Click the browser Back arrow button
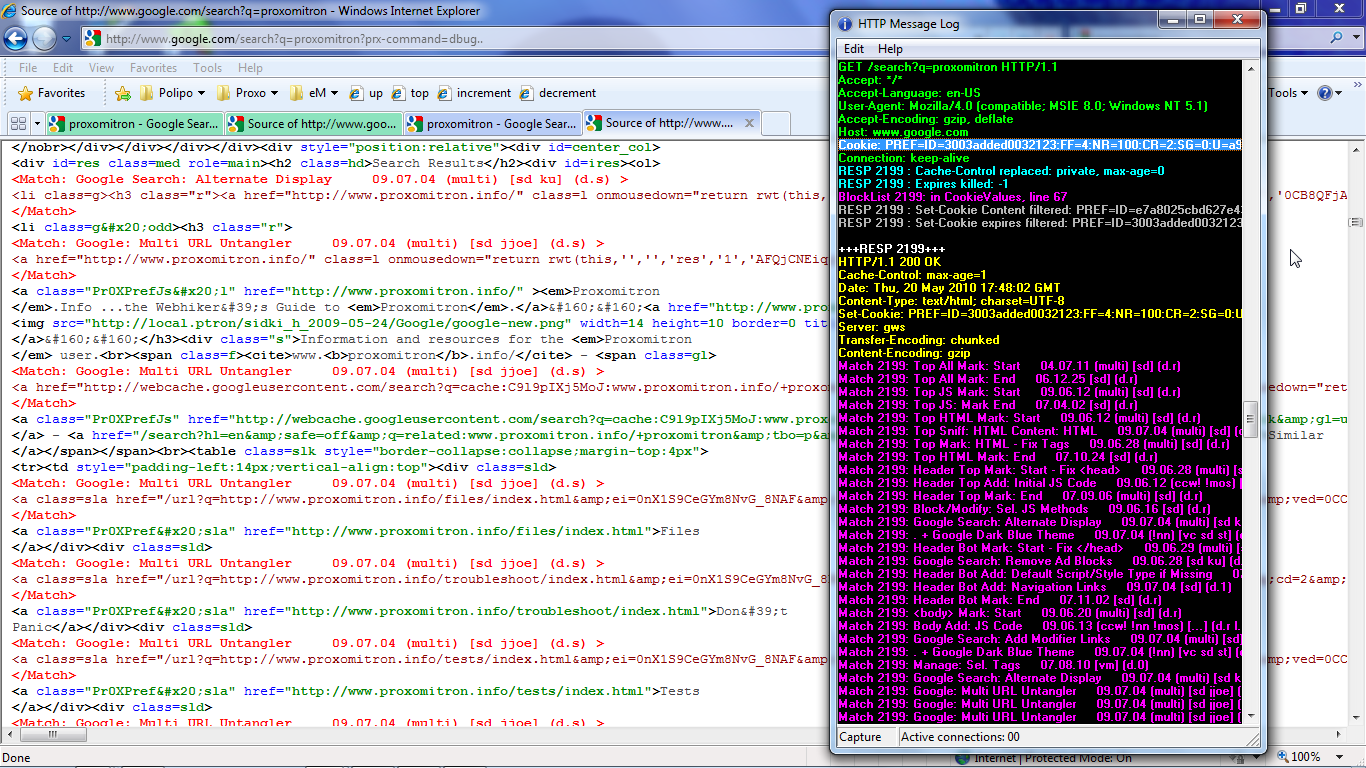The width and height of the screenshot is (1366, 768). [x=15, y=39]
